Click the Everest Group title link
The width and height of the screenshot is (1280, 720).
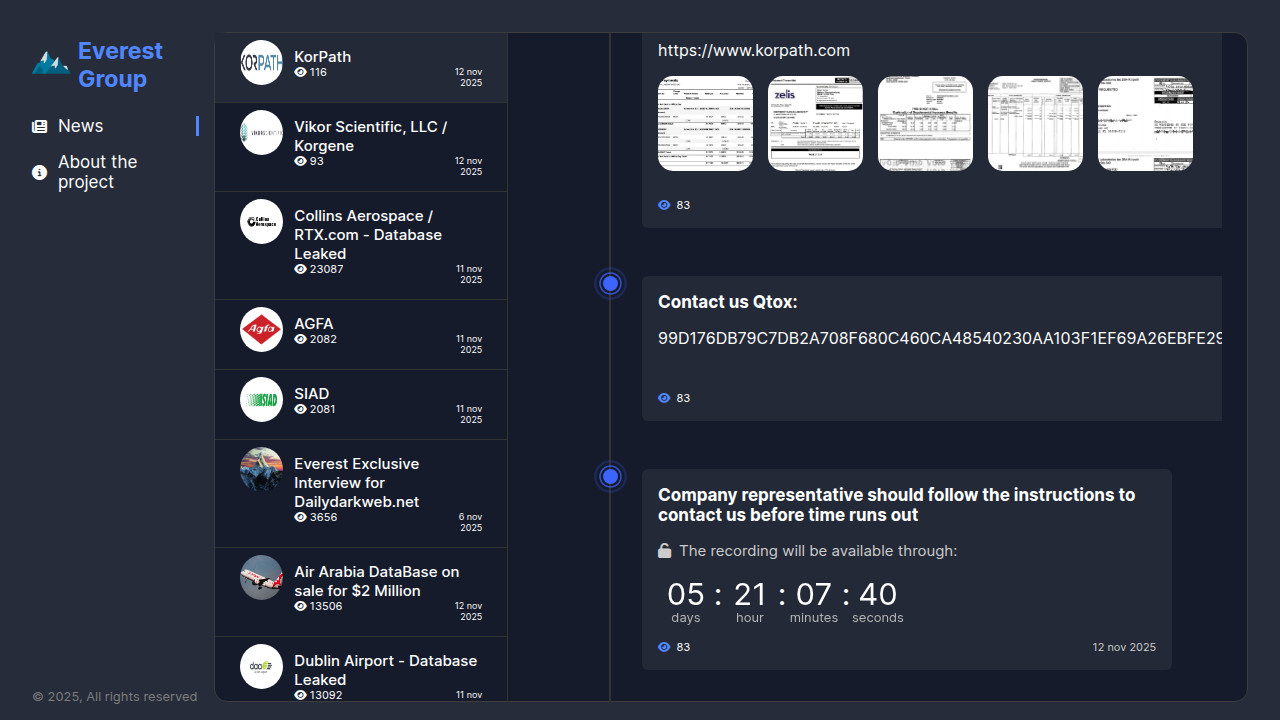click(120, 65)
